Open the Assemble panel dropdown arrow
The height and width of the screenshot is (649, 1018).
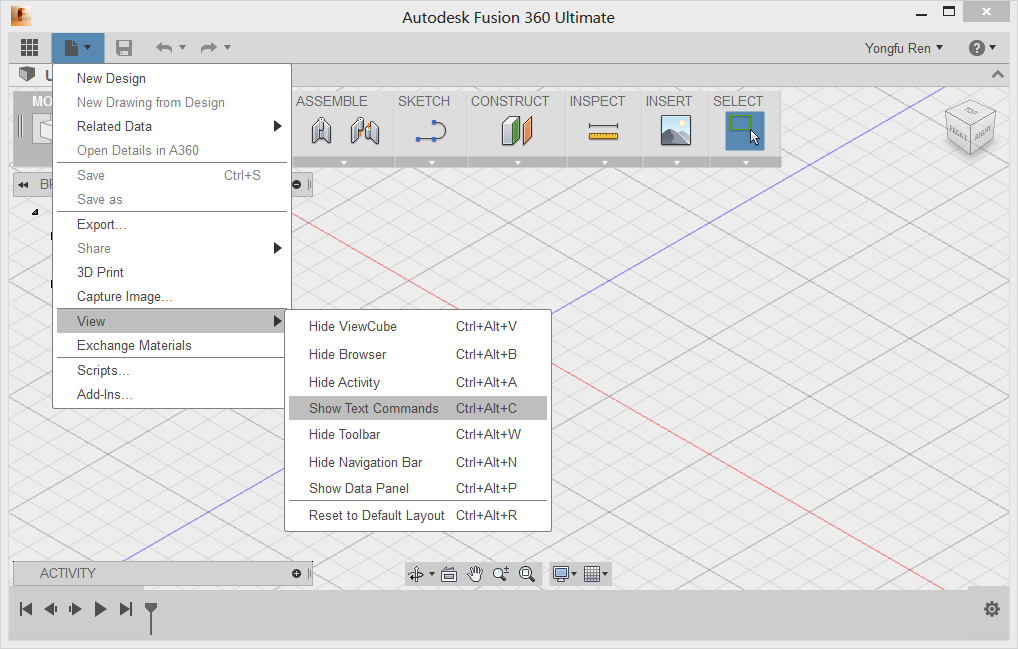click(x=344, y=162)
